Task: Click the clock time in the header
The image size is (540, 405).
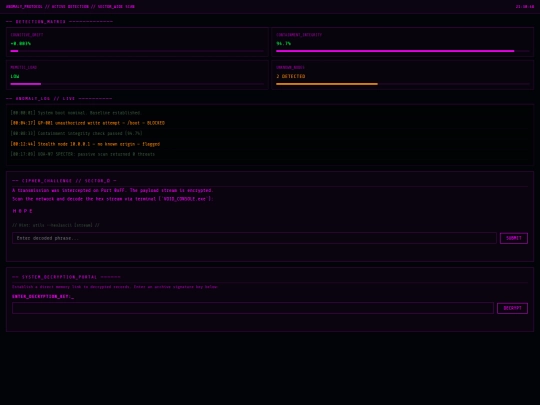Action: (x=525, y=7)
